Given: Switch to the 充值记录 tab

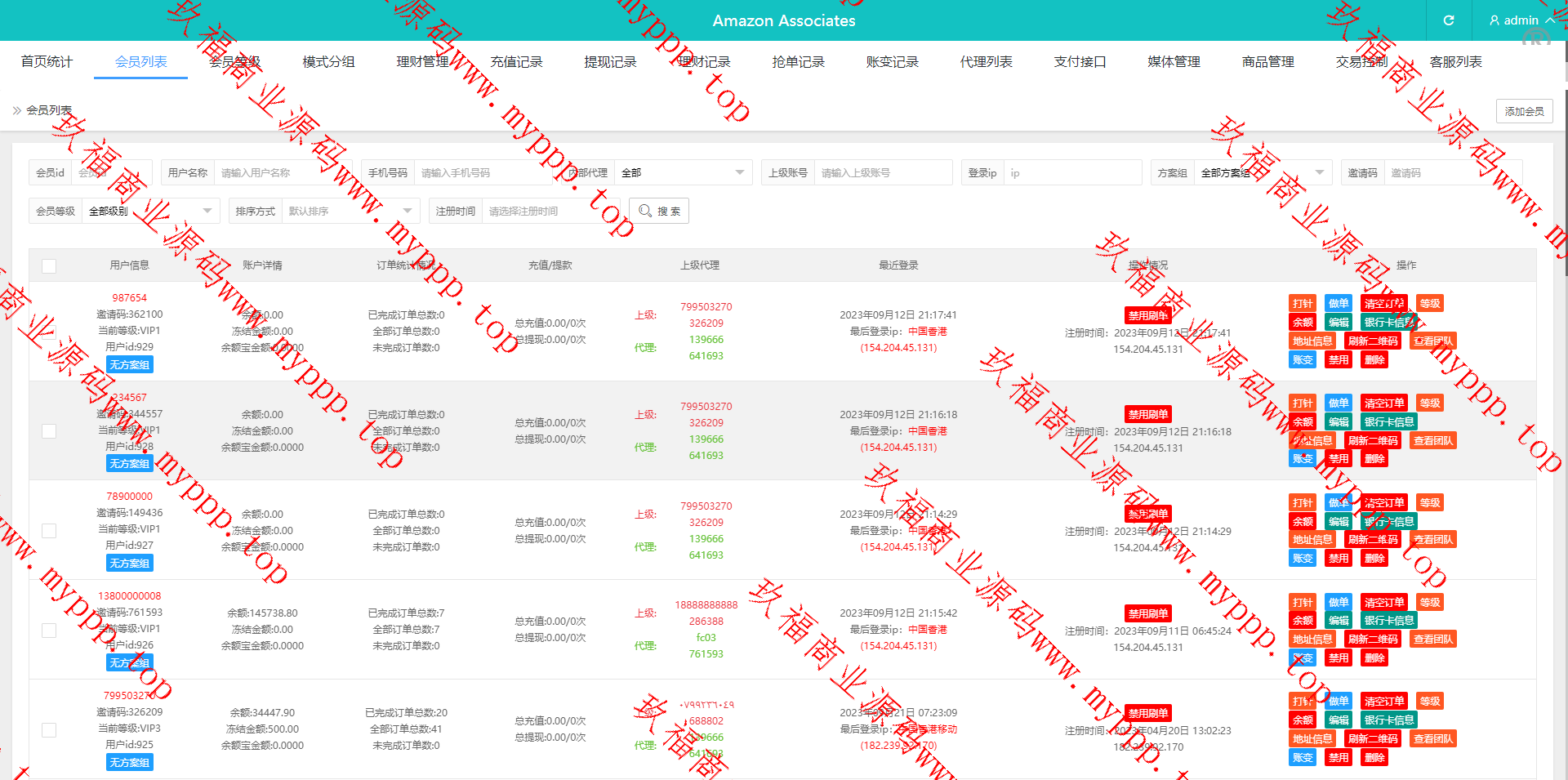Looking at the screenshot, I should (516, 61).
